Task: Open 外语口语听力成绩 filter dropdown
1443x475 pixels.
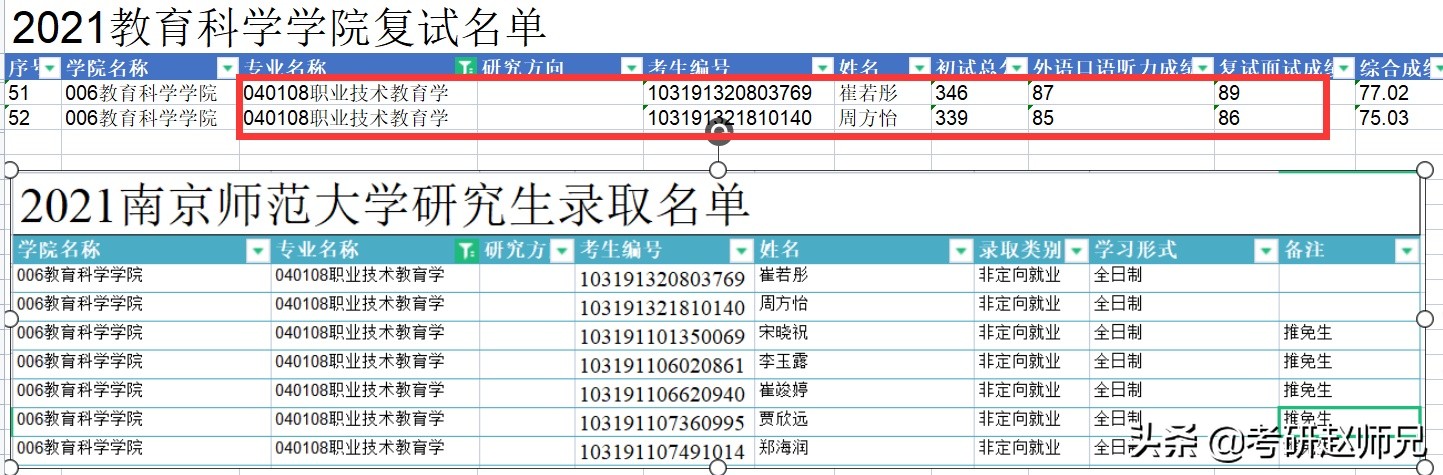Action: point(1203,68)
